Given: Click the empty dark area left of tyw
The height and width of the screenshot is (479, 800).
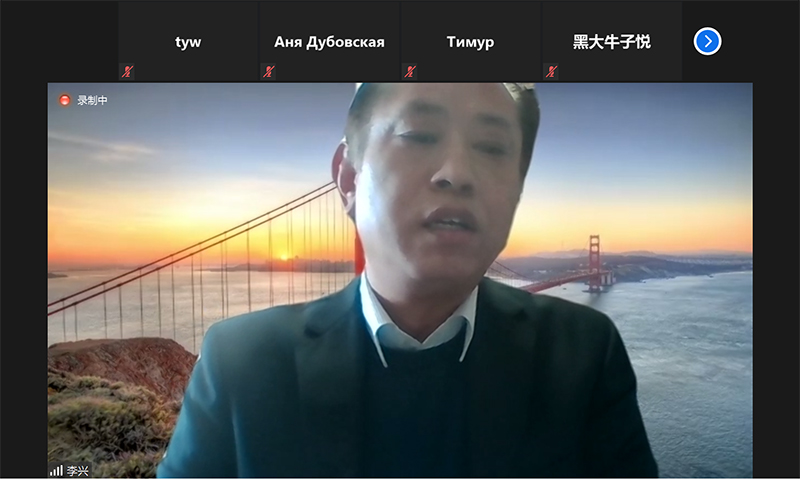Looking at the screenshot, I should [58, 42].
